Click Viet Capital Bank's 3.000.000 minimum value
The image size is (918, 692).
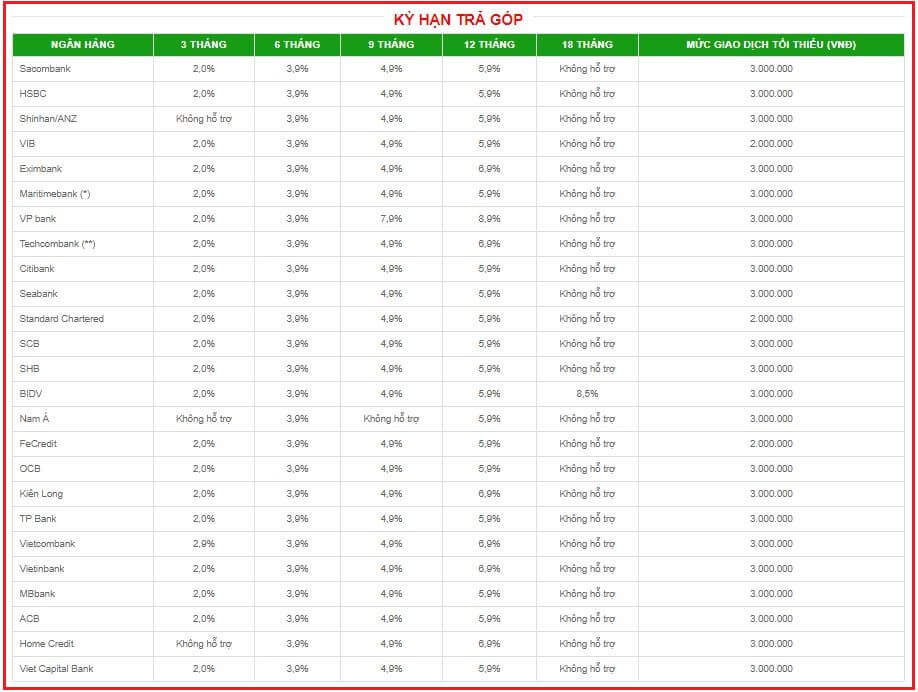tap(771, 669)
